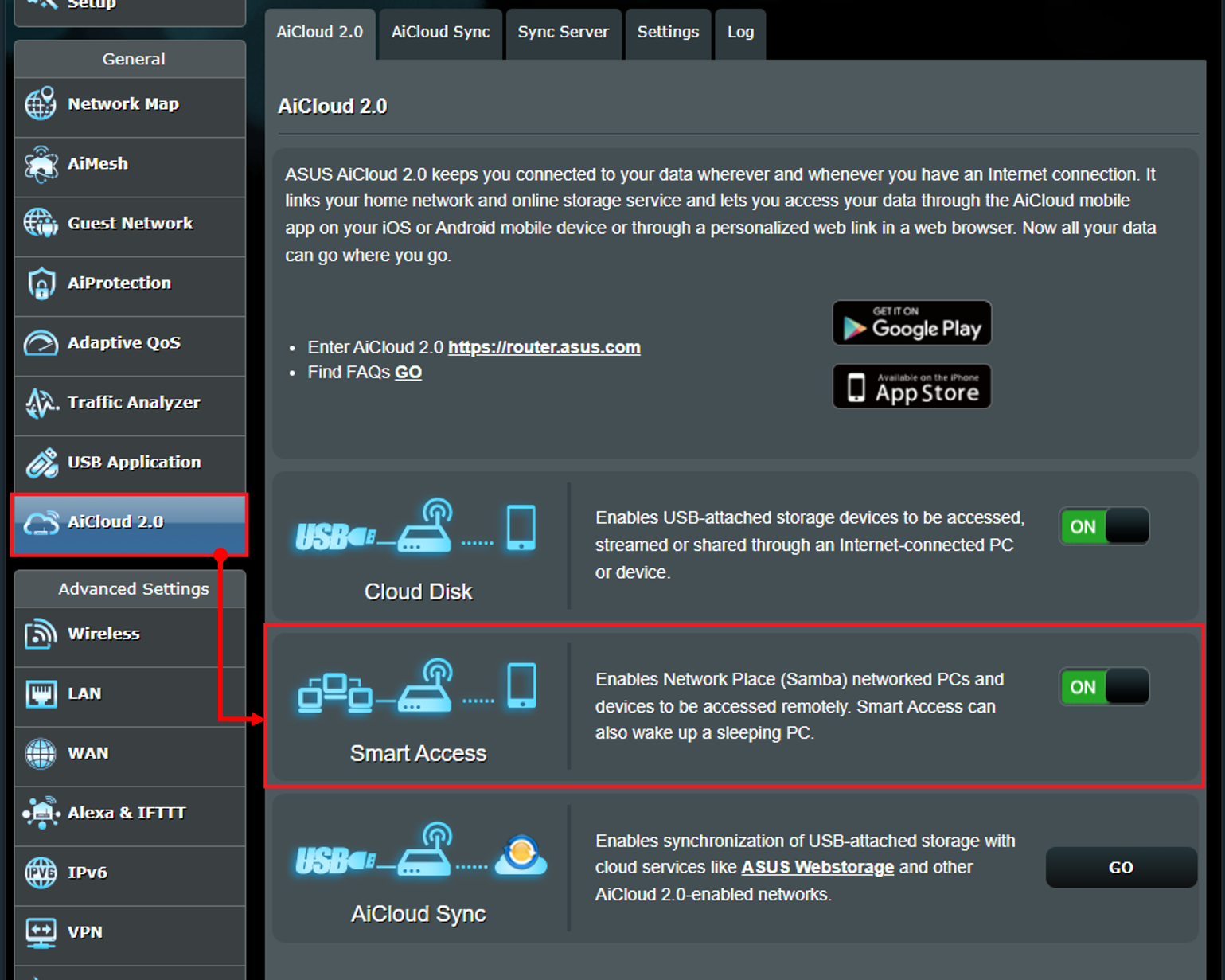Select AiMesh menu label
Image resolution: width=1225 pixels, height=980 pixels.
point(98,164)
